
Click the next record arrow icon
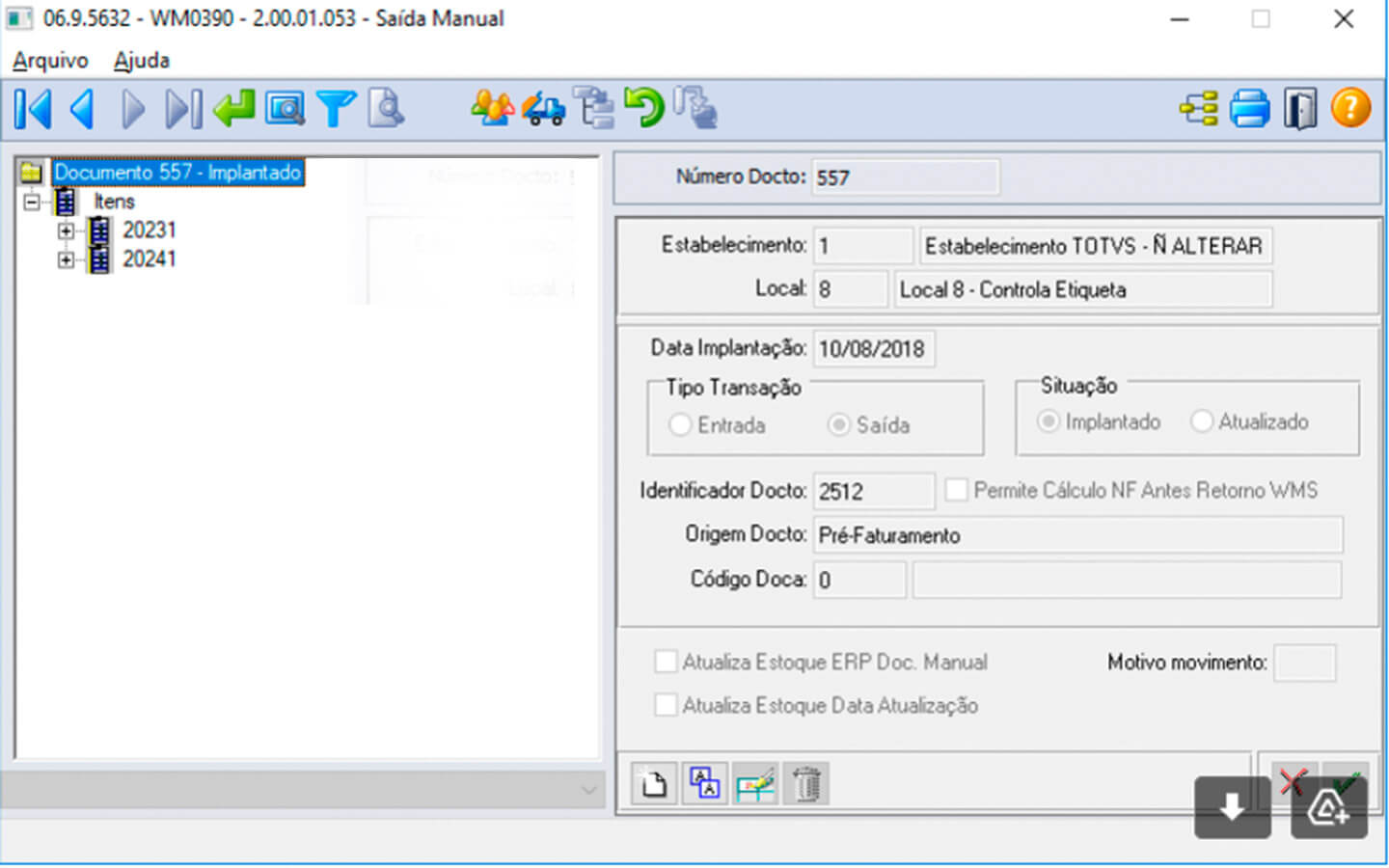click(133, 109)
